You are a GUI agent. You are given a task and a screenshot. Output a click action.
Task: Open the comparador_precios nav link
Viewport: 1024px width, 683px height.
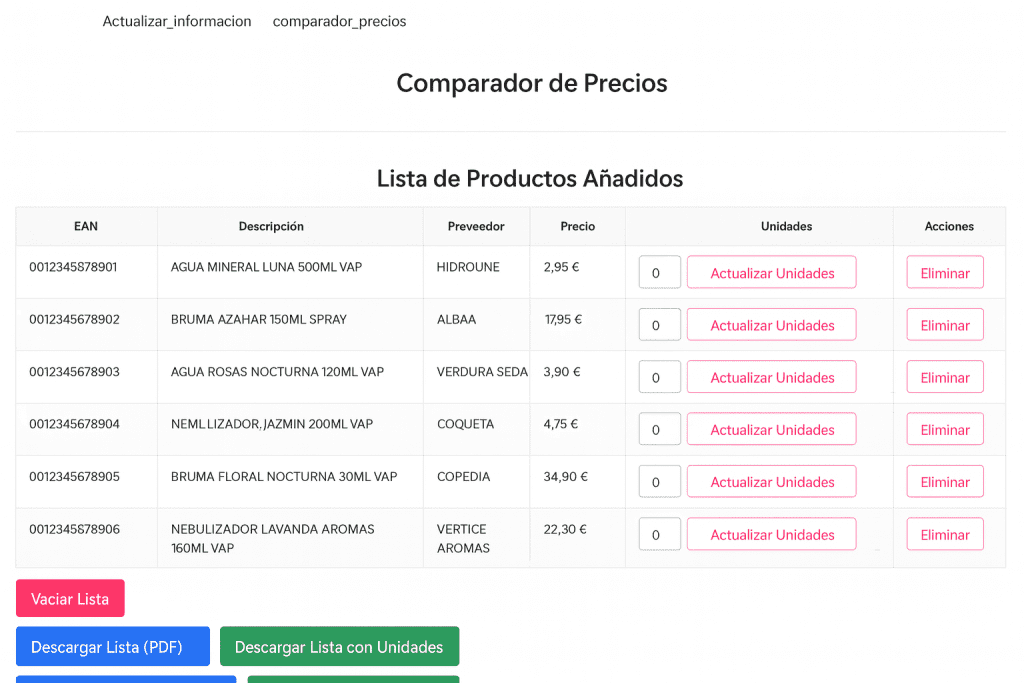pyautogui.click(x=339, y=21)
